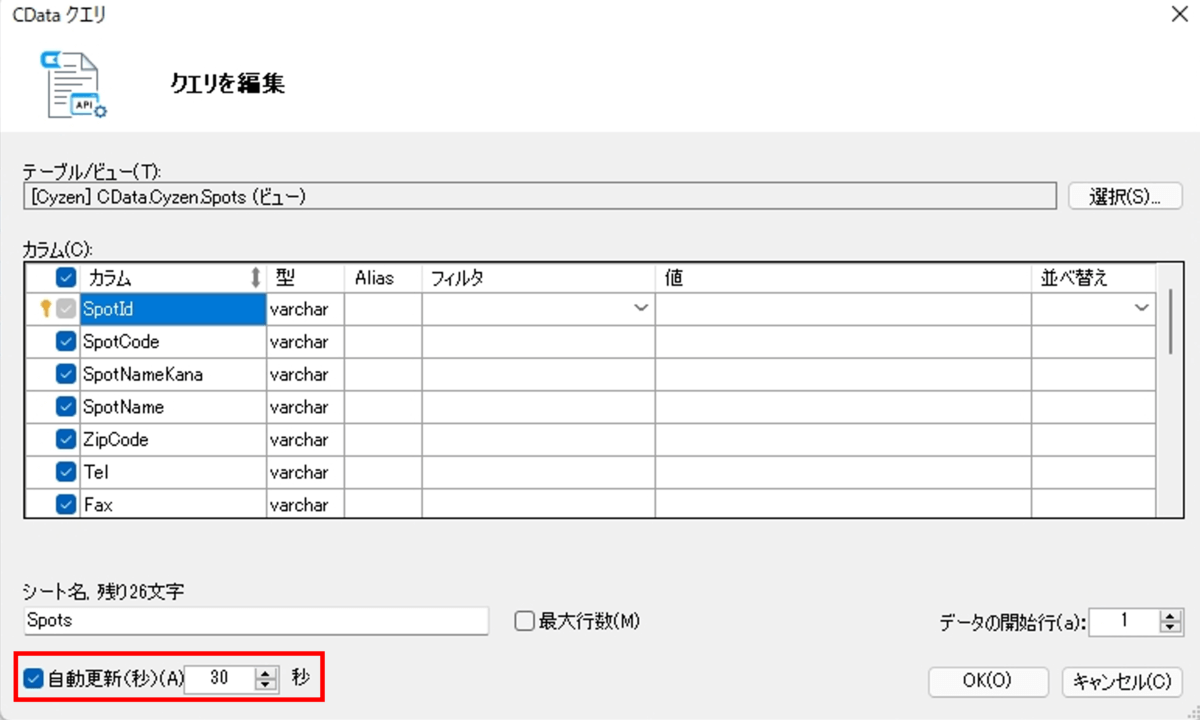Uncheck the Tel column checkbox
The width and height of the screenshot is (1200, 720).
tap(66, 472)
